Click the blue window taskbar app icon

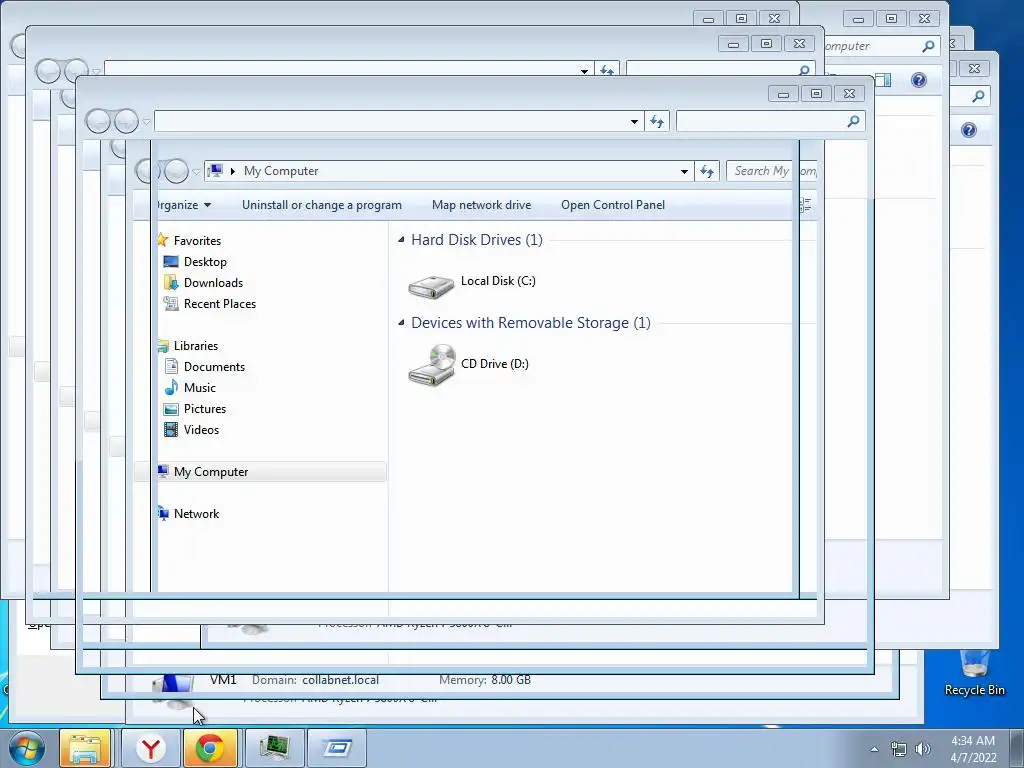[337, 748]
